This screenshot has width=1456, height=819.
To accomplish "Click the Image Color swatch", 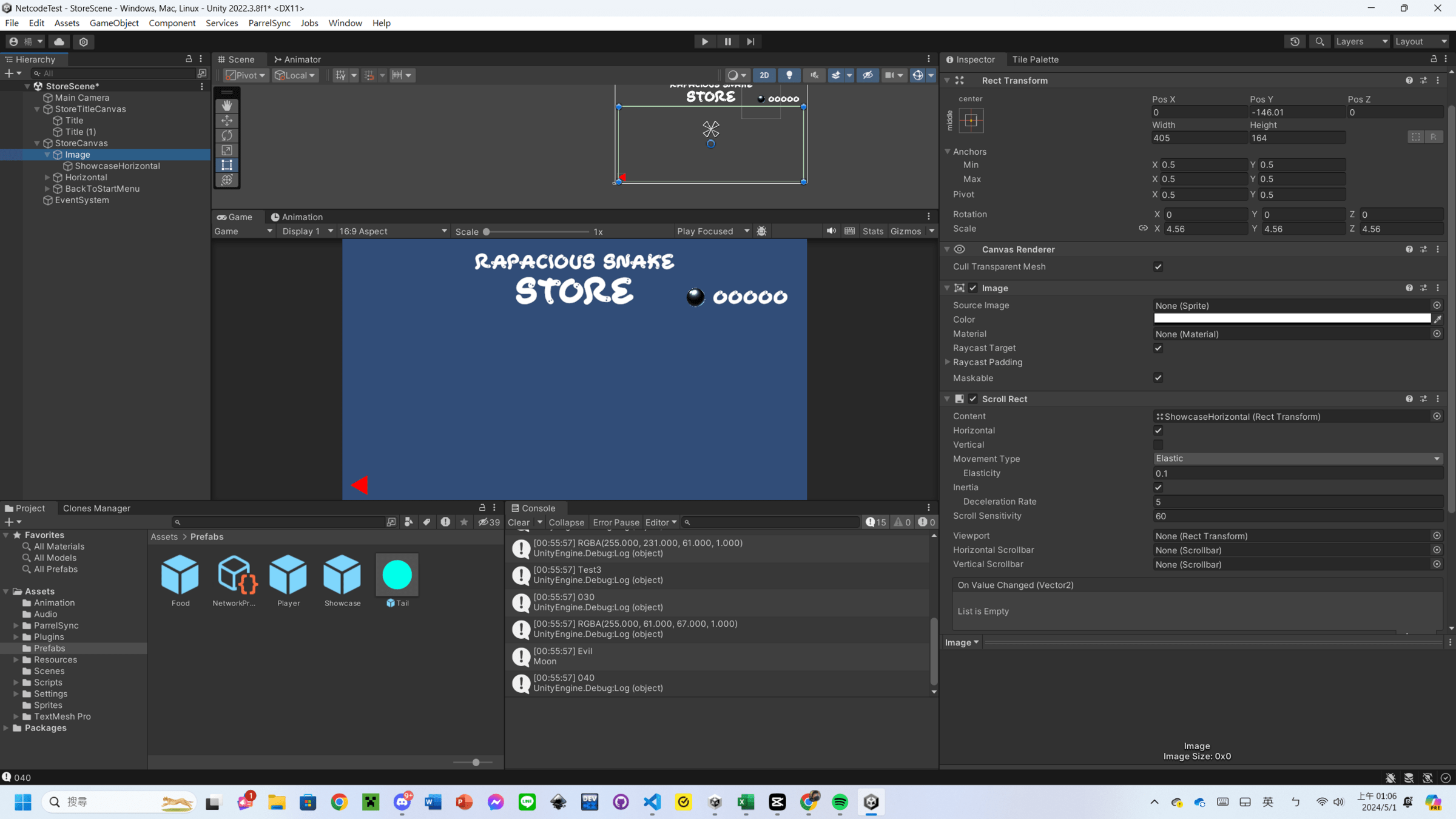I will click(1292, 319).
